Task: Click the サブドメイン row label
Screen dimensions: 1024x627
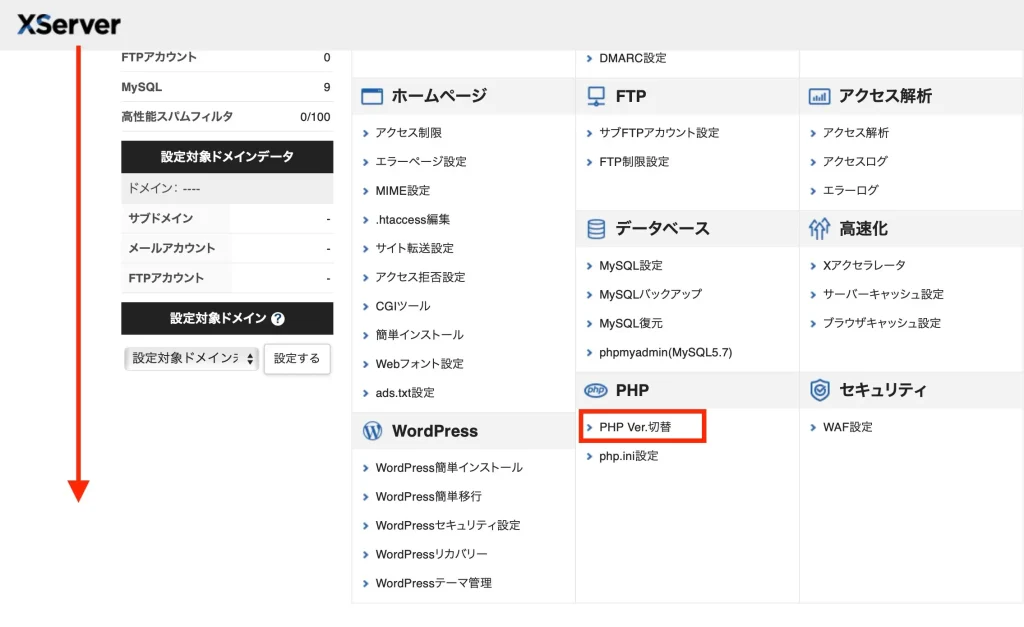Action: tap(161, 218)
